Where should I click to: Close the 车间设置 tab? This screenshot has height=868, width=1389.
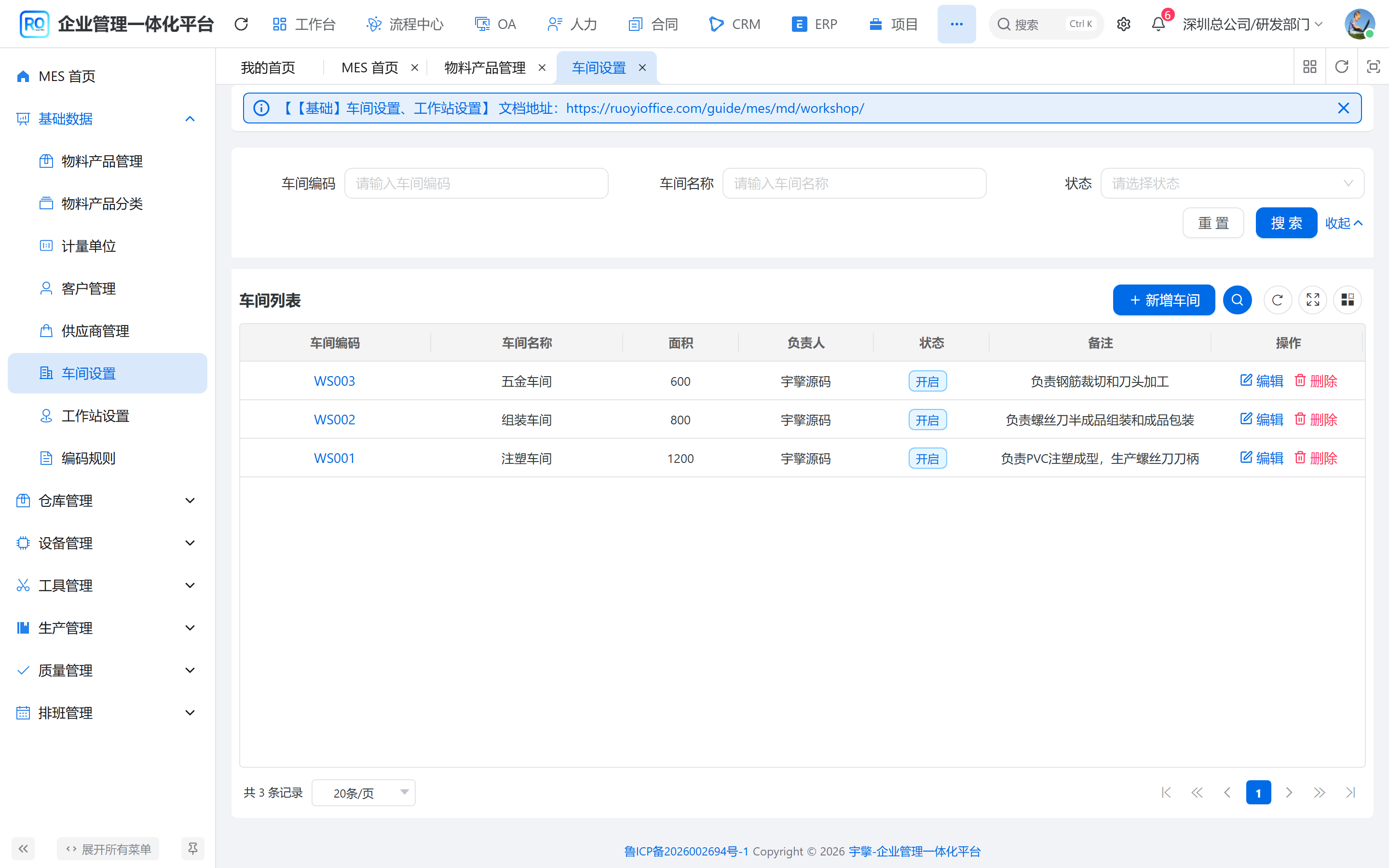tap(642, 68)
